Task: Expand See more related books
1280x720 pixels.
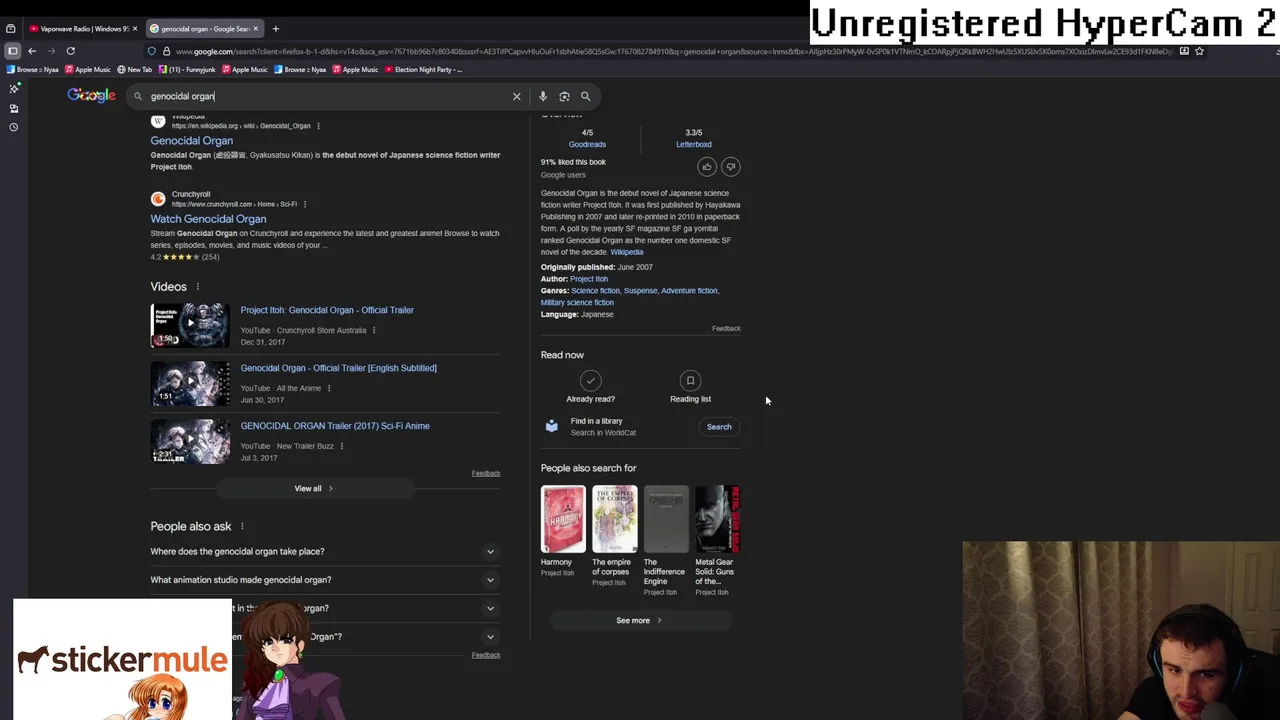Action: [639, 620]
